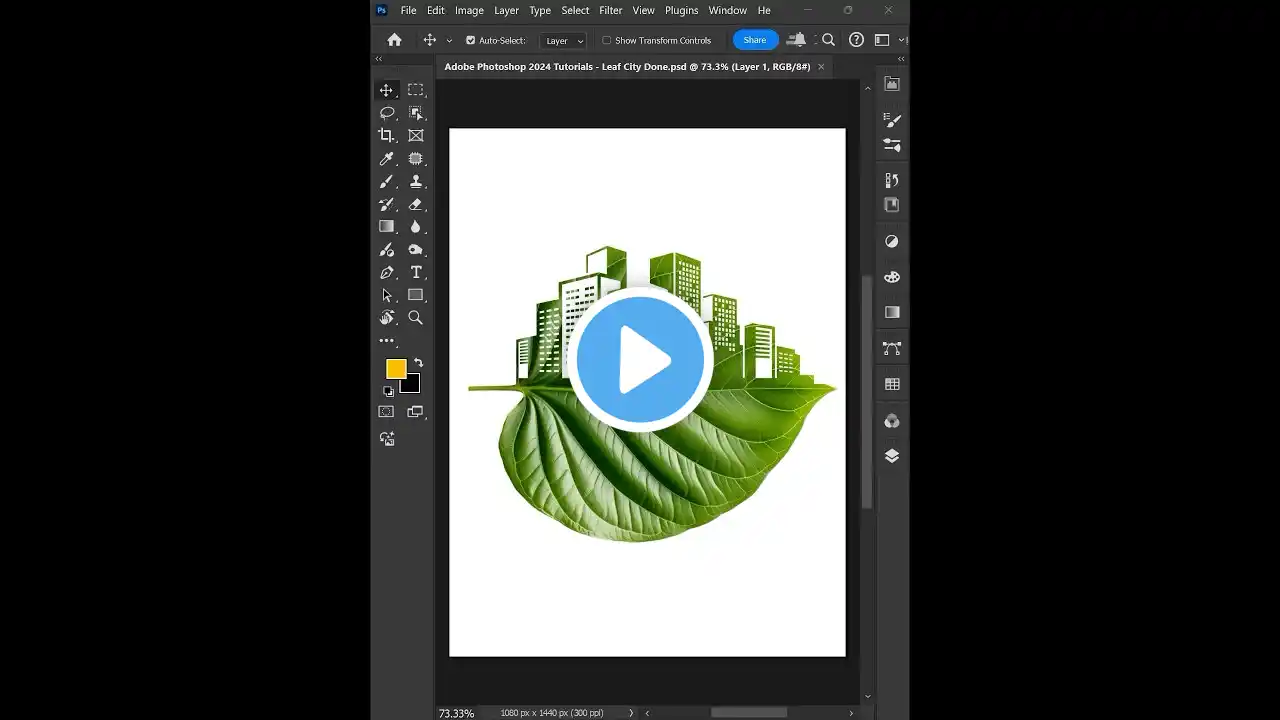Select the Clone Stamp tool
The image size is (1280, 720).
click(416, 182)
